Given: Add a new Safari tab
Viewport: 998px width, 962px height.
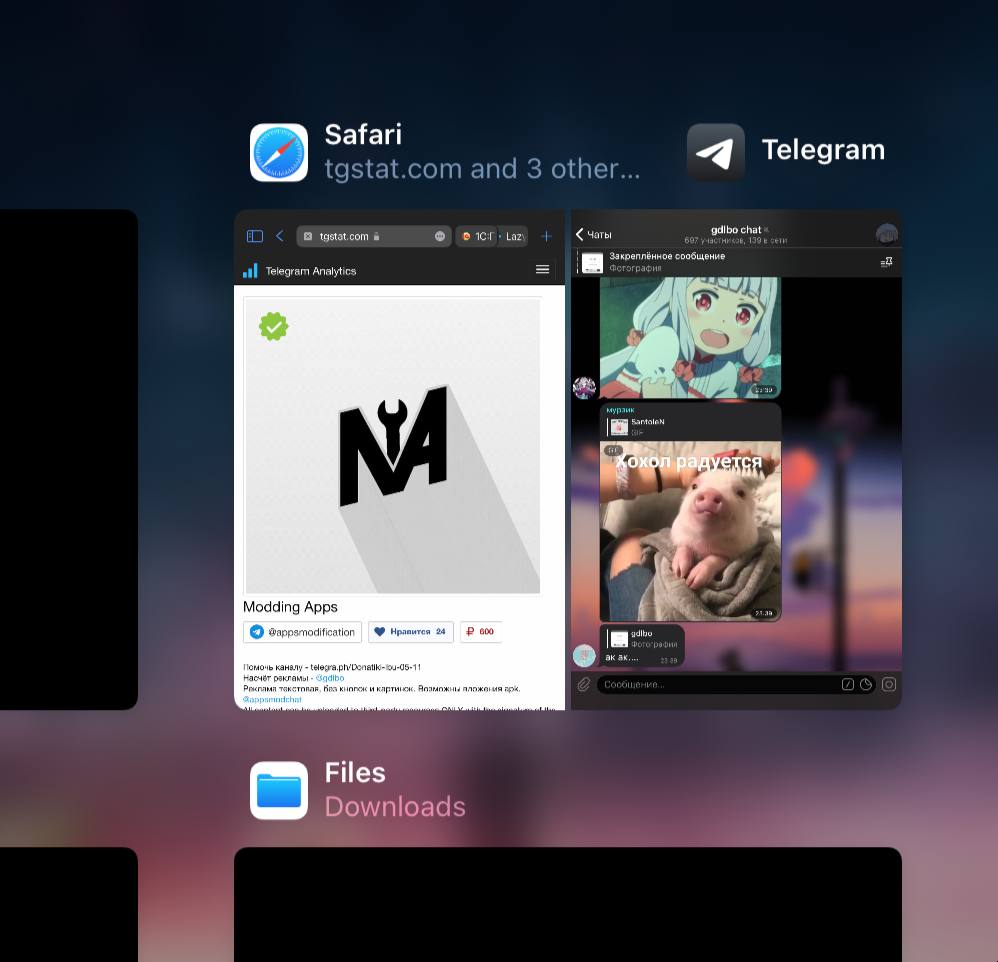Looking at the screenshot, I should (546, 236).
